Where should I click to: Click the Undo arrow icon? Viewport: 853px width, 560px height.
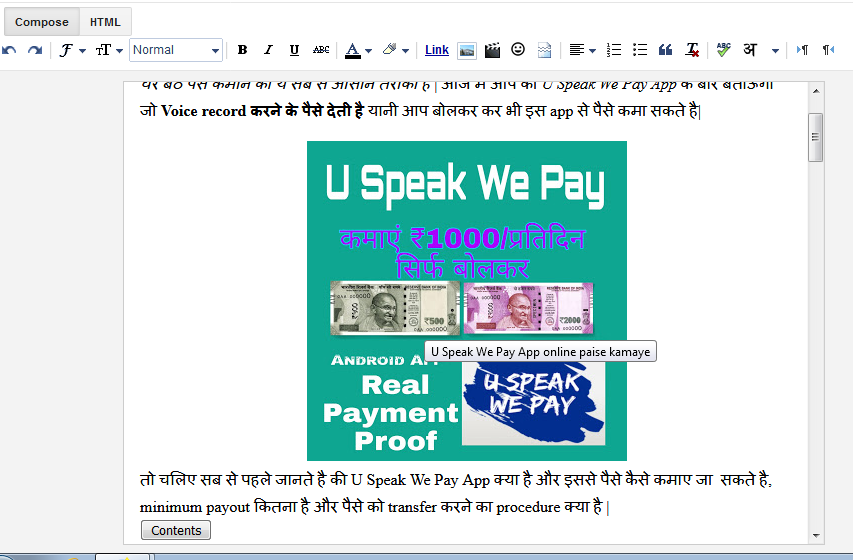tap(9, 50)
